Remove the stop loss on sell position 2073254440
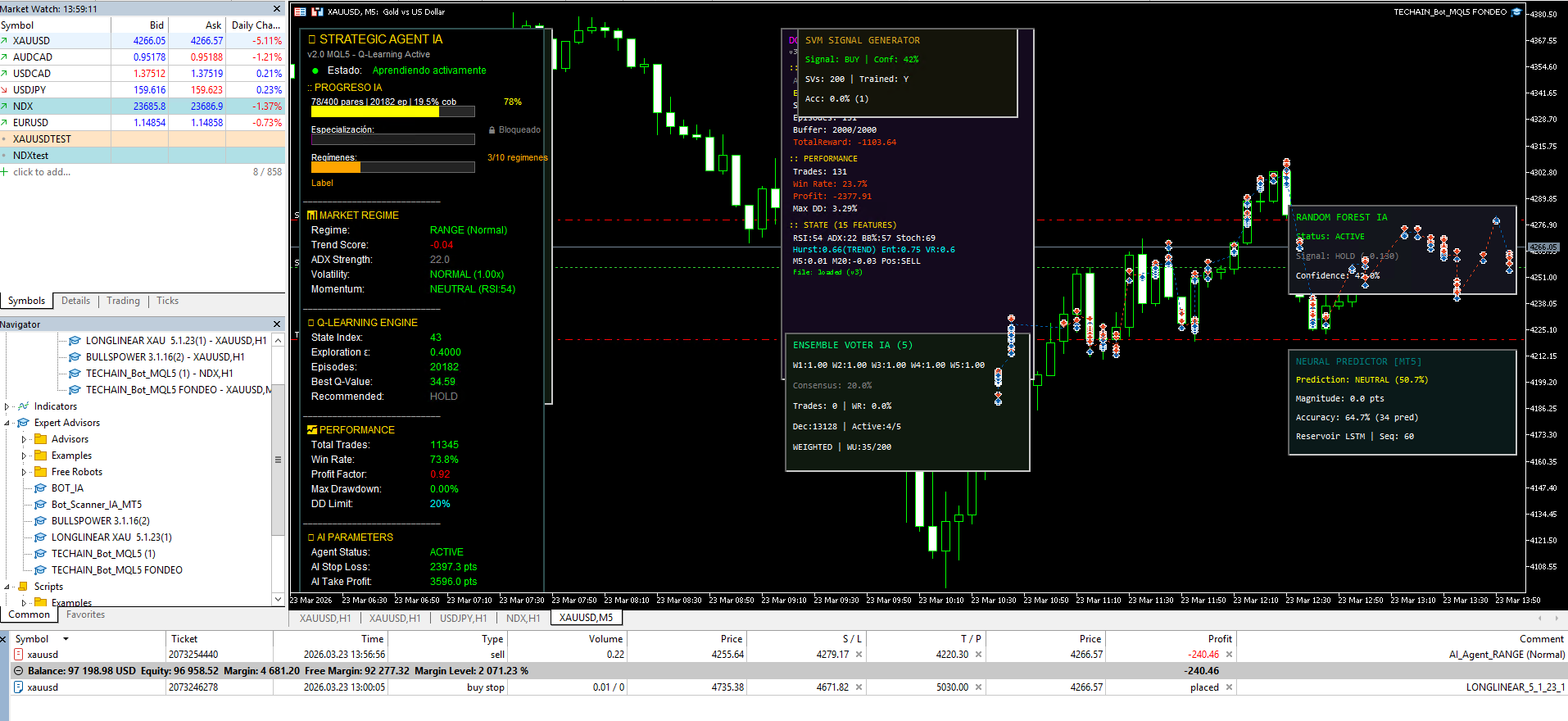This screenshot has height=721, width=1568. point(859,655)
